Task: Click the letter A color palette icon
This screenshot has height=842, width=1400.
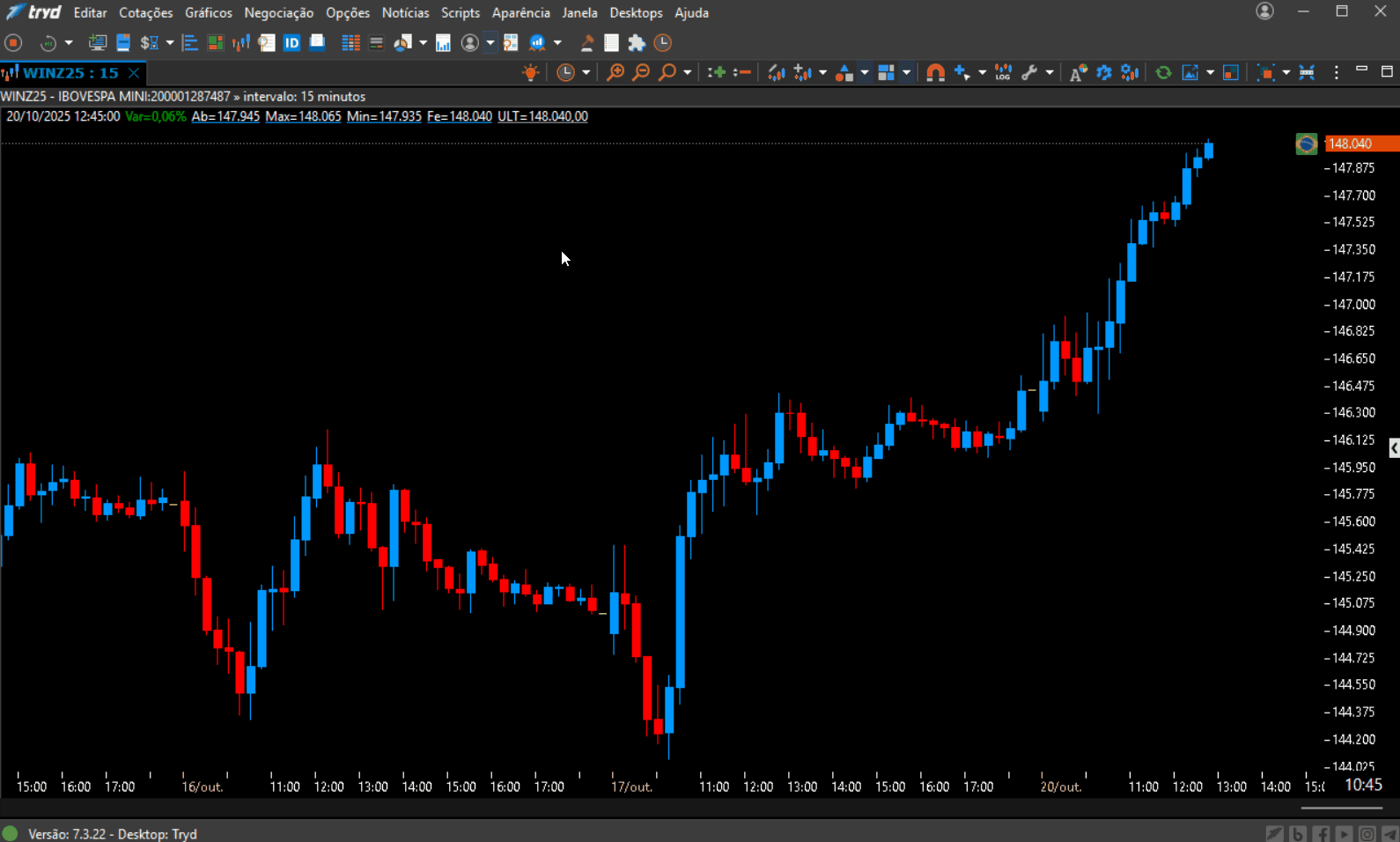Action: click(x=1078, y=73)
